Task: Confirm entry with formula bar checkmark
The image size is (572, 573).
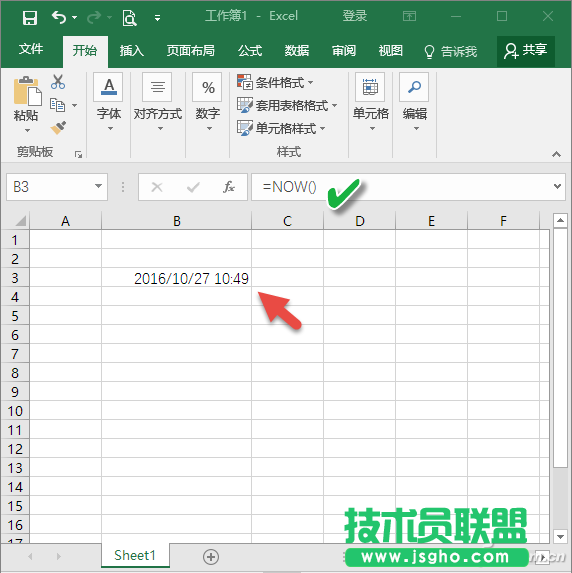Action: point(193,187)
